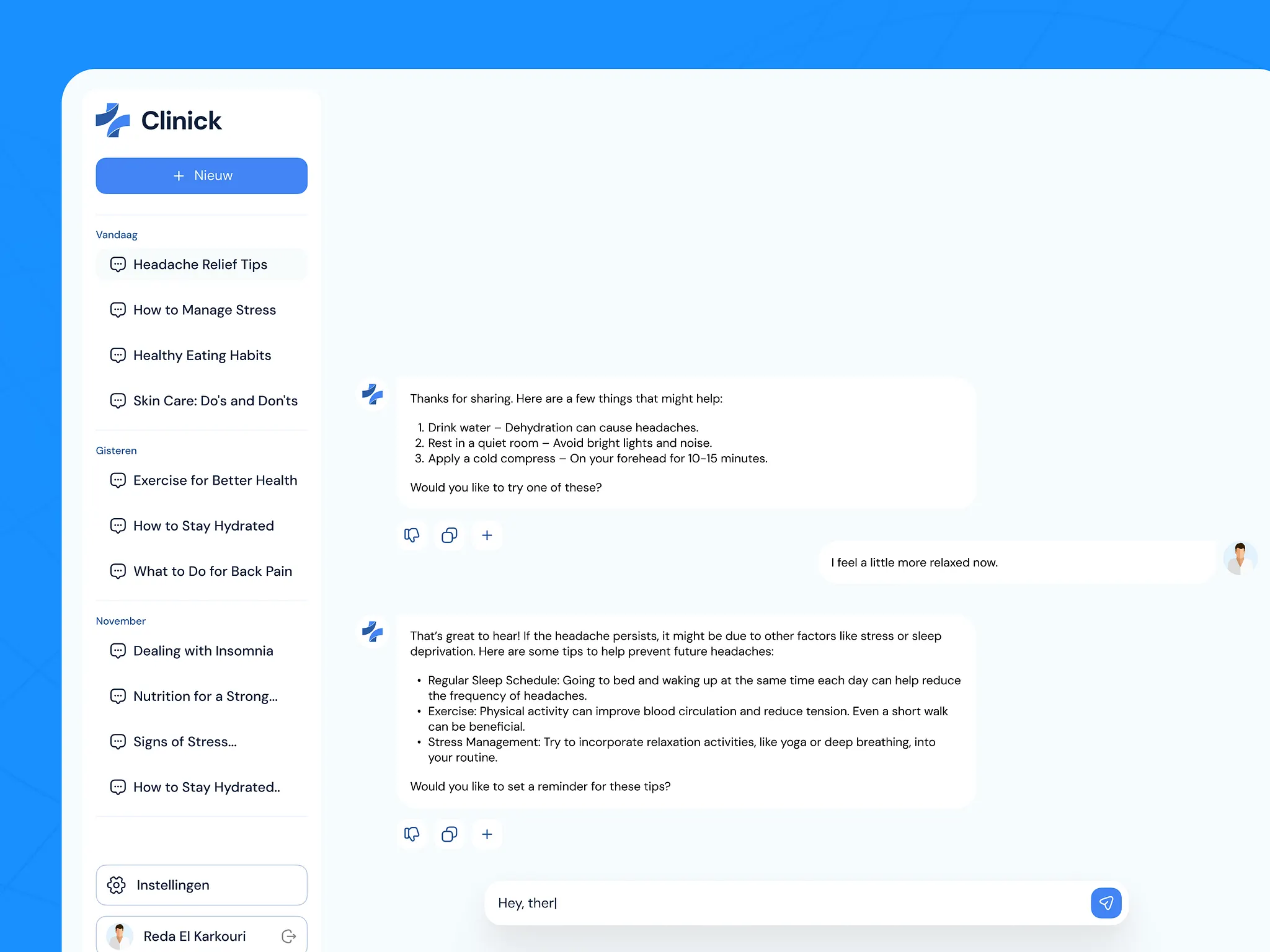This screenshot has width=1270, height=952.
Task: Click chat bubble icon beside Healthy Eating Habits
Action: [x=118, y=355]
